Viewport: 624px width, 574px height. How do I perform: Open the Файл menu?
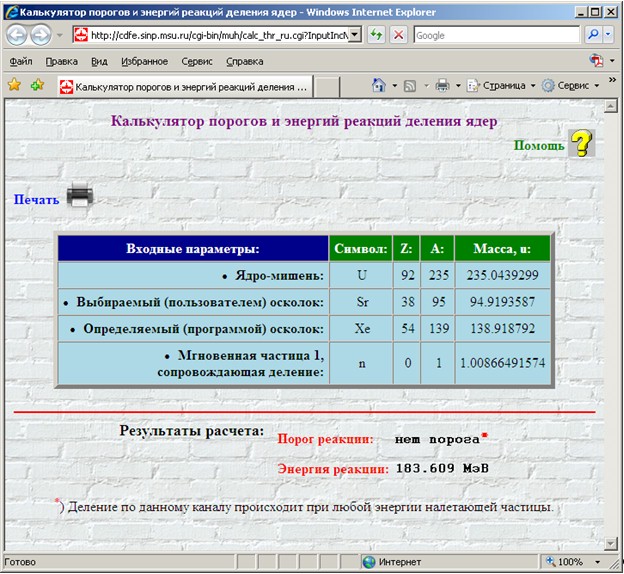21,61
